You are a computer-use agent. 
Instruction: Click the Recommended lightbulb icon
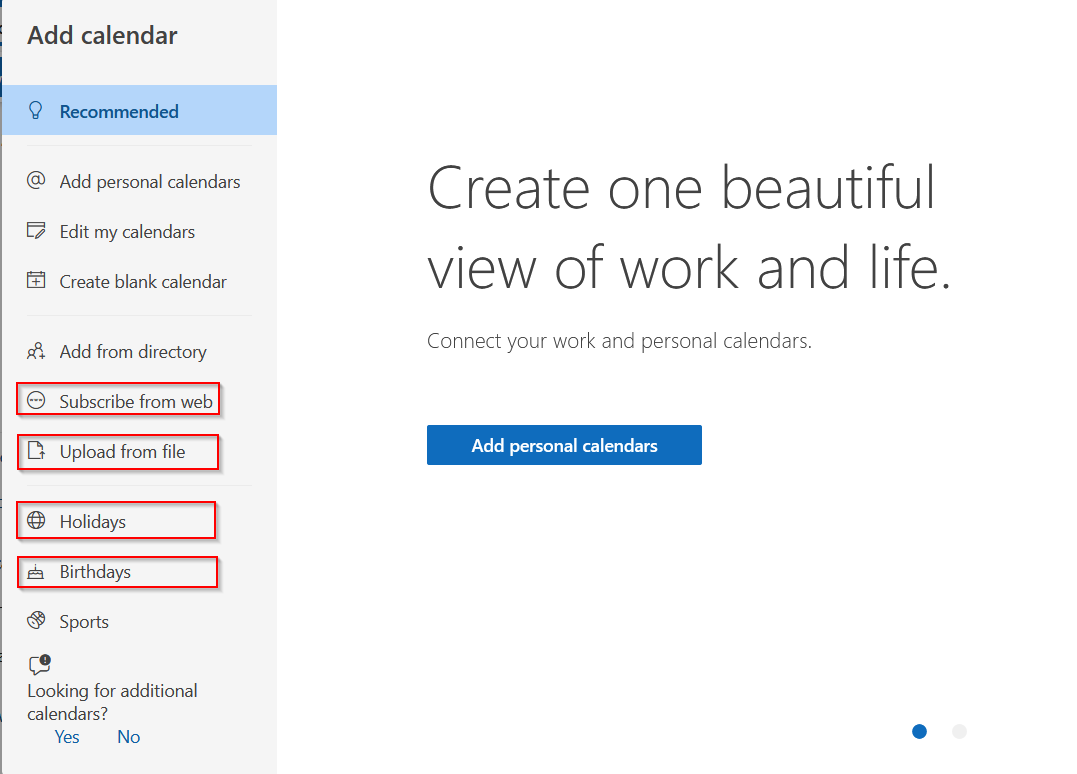(x=37, y=111)
